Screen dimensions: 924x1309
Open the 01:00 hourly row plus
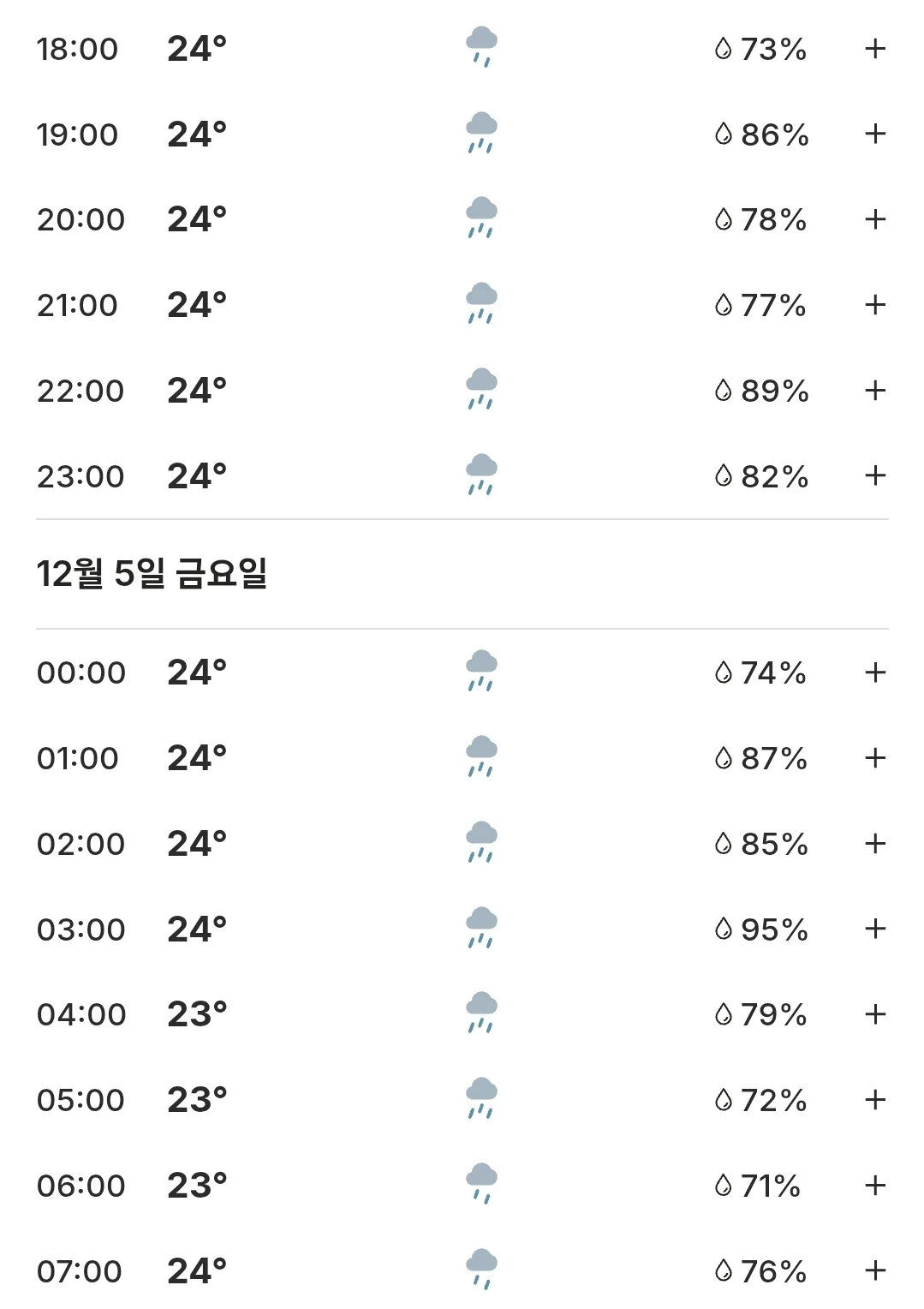pyautogui.click(x=874, y=757)
